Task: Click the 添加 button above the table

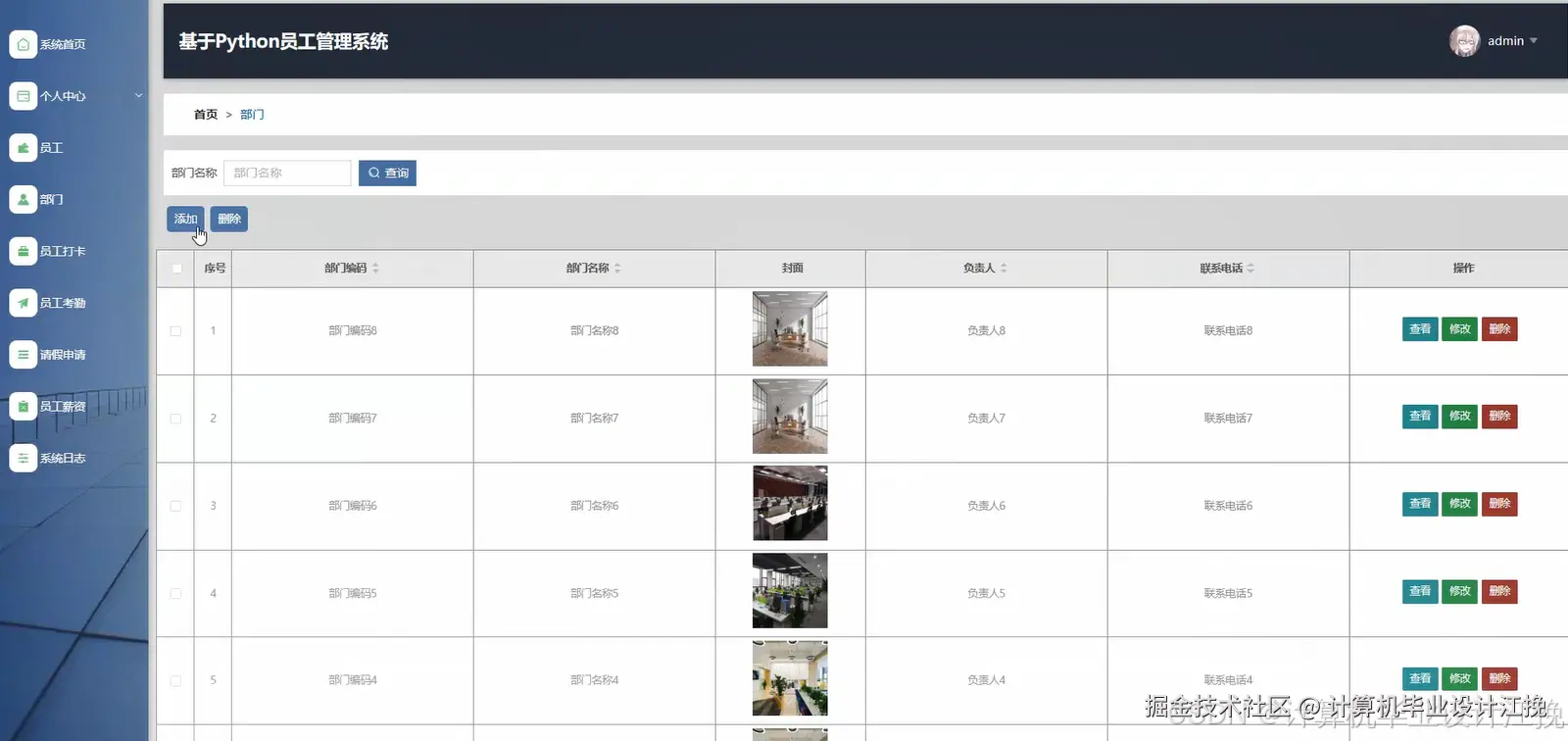Action: point(185,219)
